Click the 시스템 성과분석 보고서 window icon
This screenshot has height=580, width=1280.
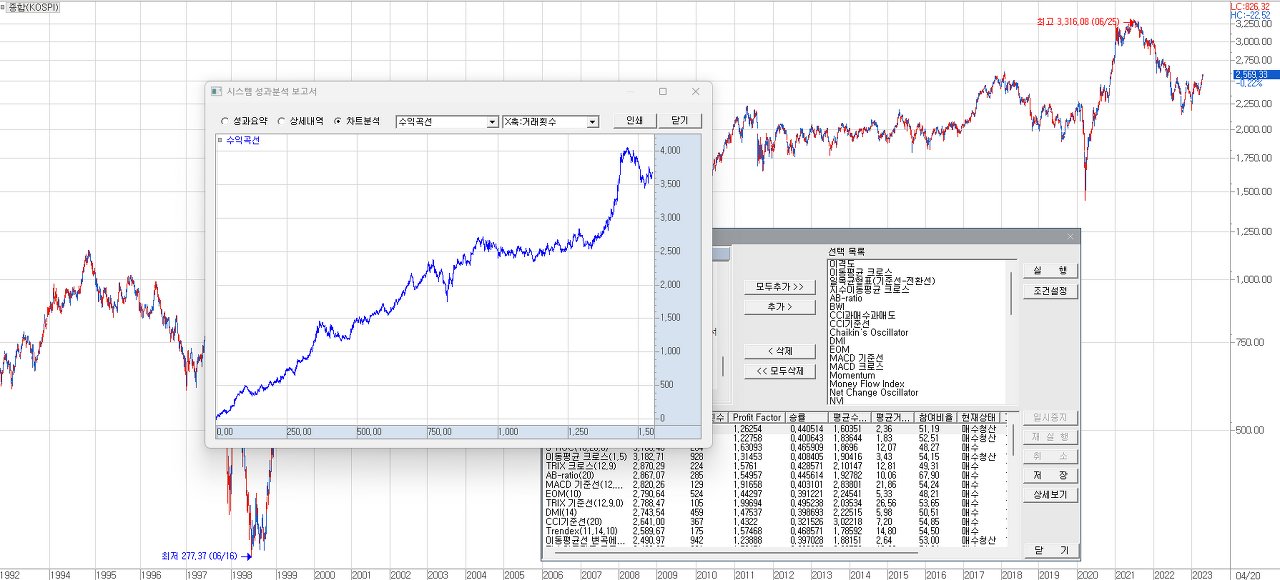216,91
